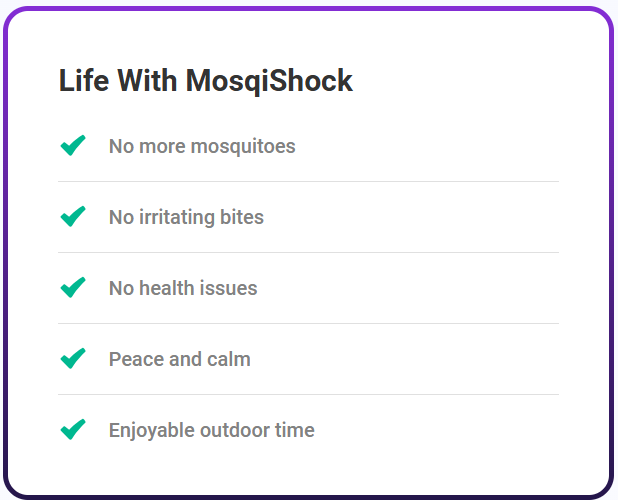Click the purple top border of the card

pos(308,9)
